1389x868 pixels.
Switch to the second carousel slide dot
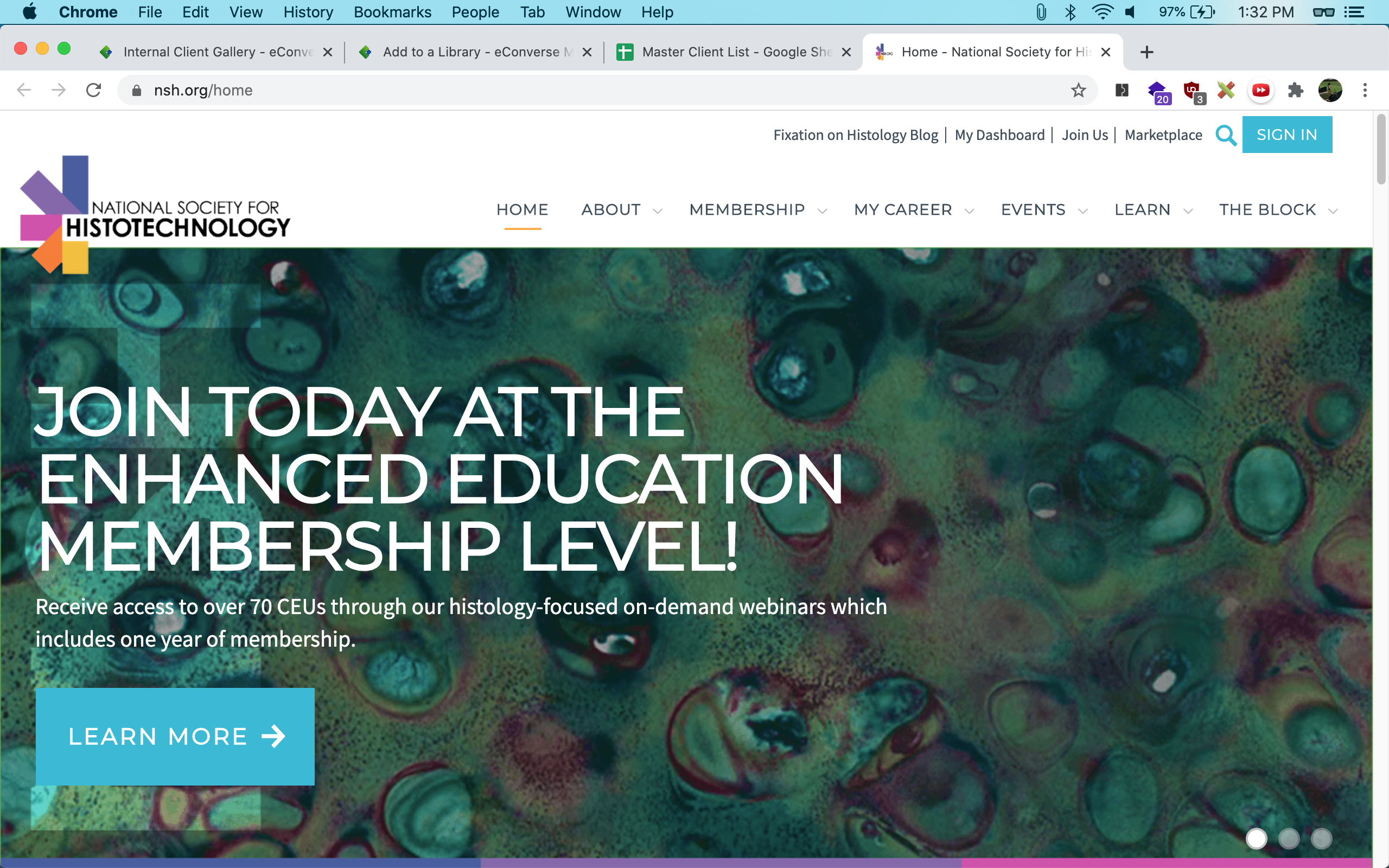tap(1289, 838)
